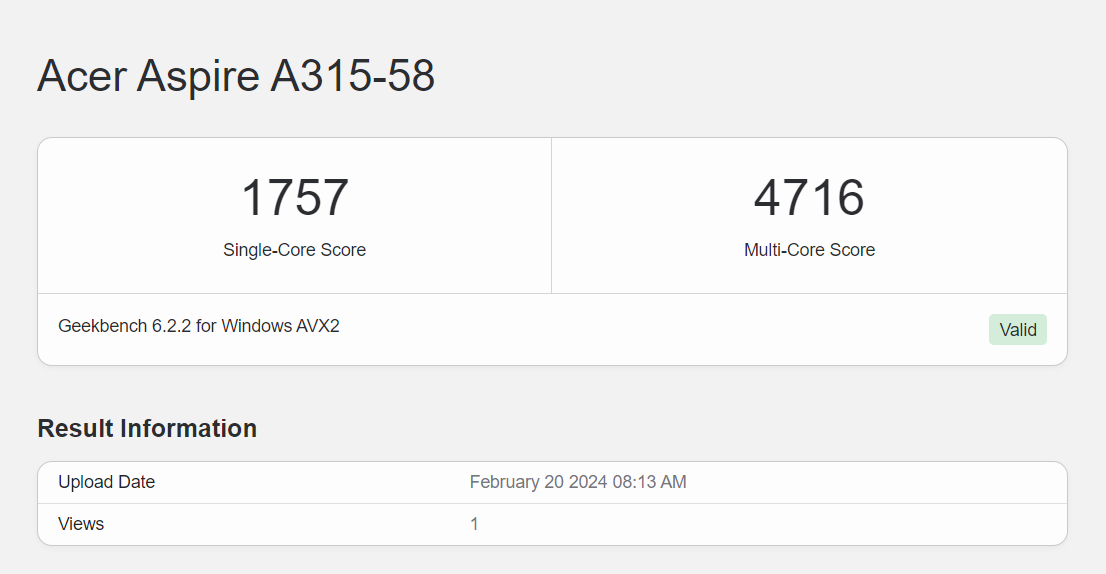Click the word Acer in the heading
The height and width of the screenshot is (574, 1106).
82,75
